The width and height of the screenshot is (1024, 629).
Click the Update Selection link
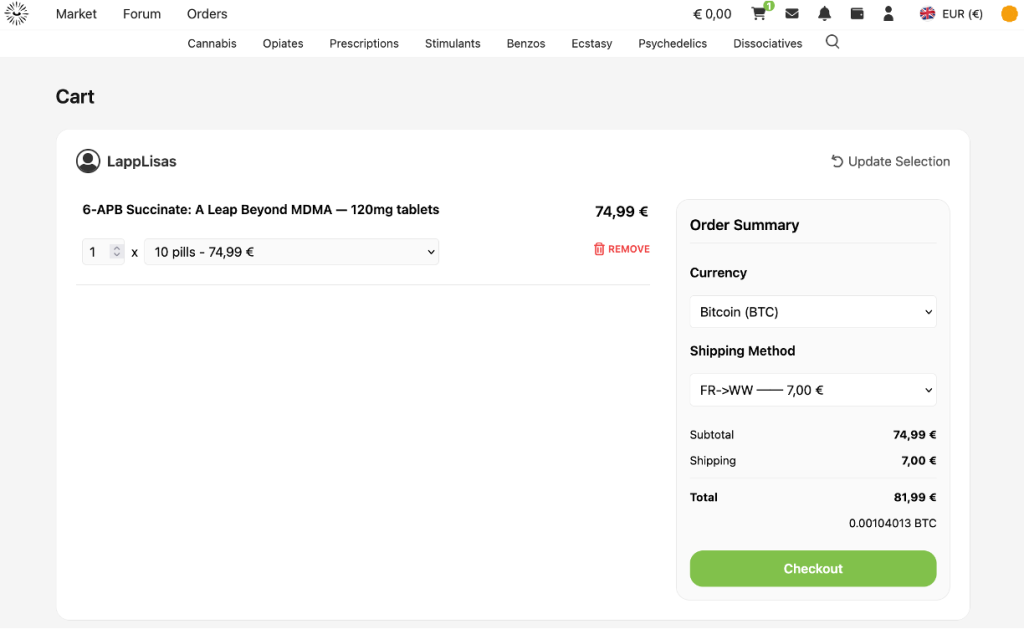pyautogui.click(x=890, y=161)
